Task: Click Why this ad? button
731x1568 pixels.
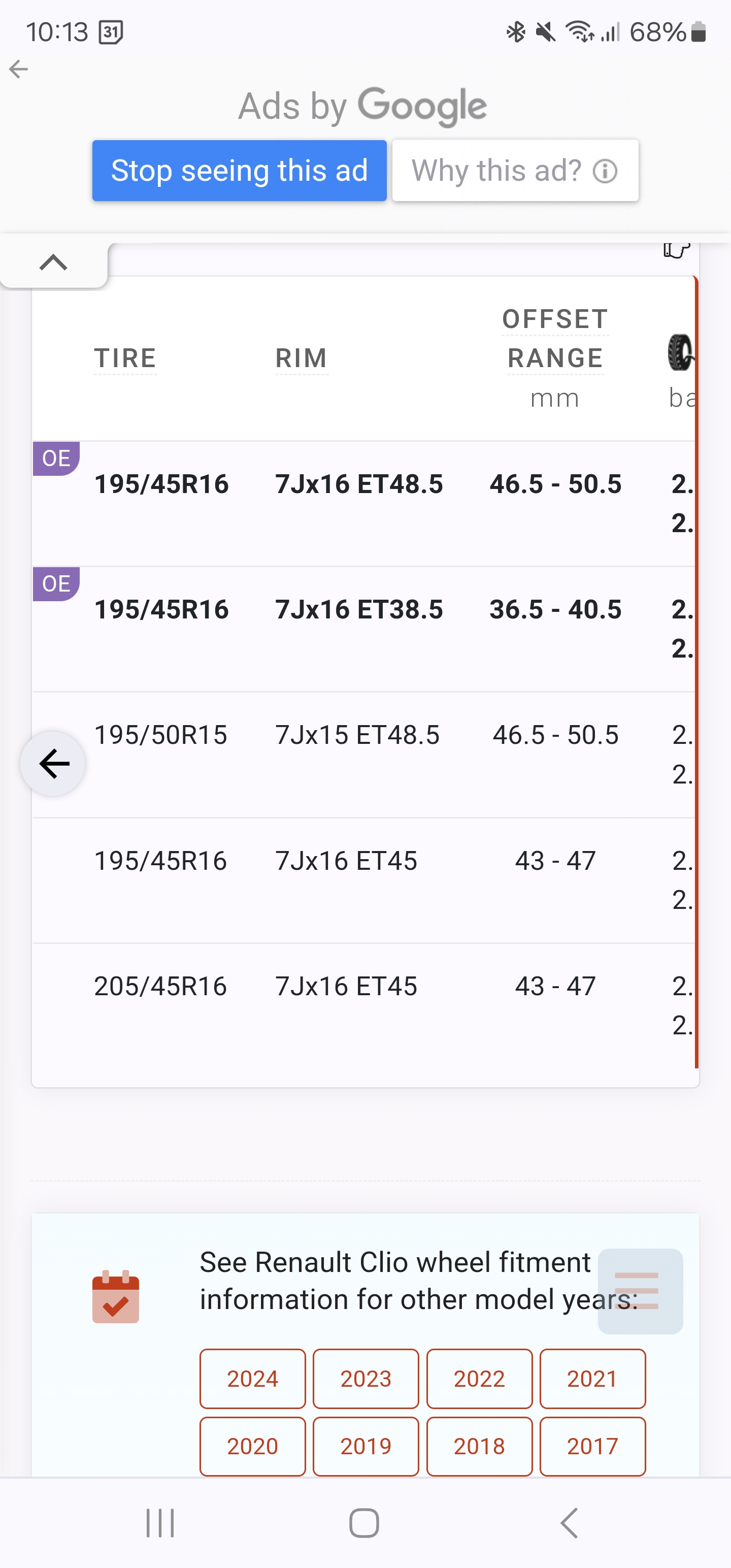Action: click(515, 171)
